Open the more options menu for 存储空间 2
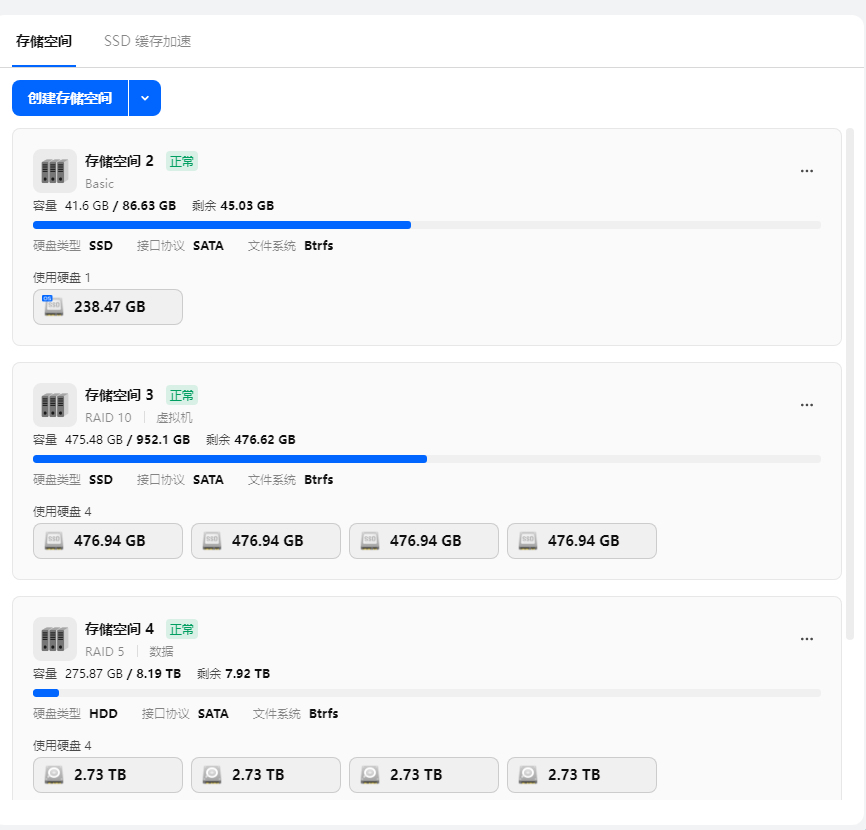Image resolution: width=866 pixels, height=830 pixels. point(807,171)
